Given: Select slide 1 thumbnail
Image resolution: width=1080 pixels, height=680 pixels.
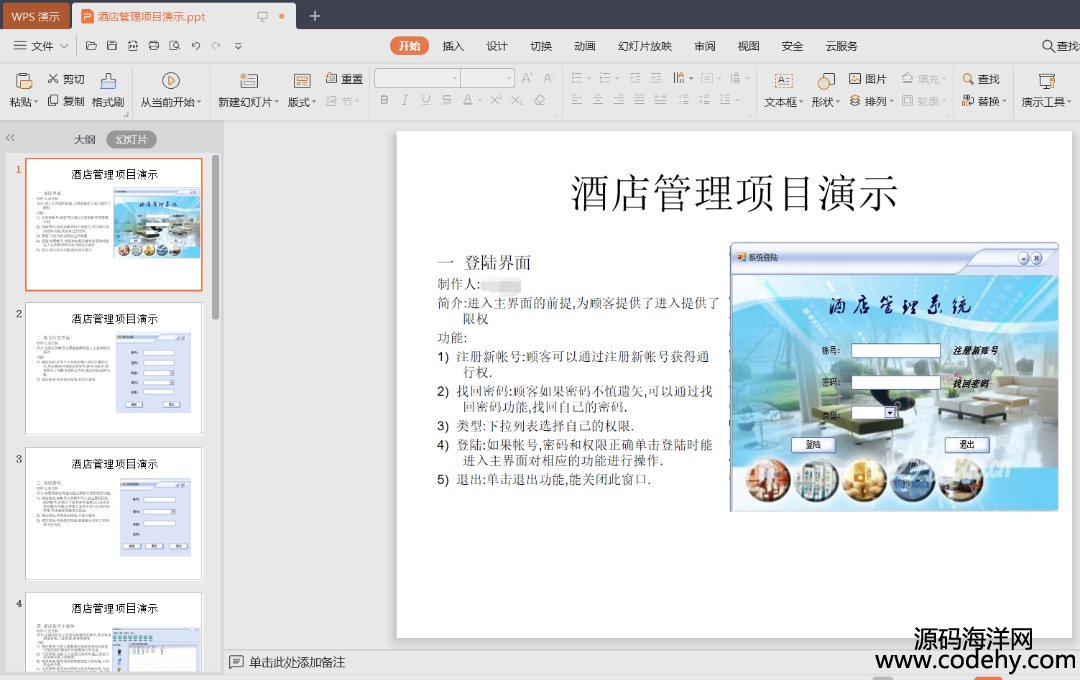Looking at the screenshot, I should 114,225.
